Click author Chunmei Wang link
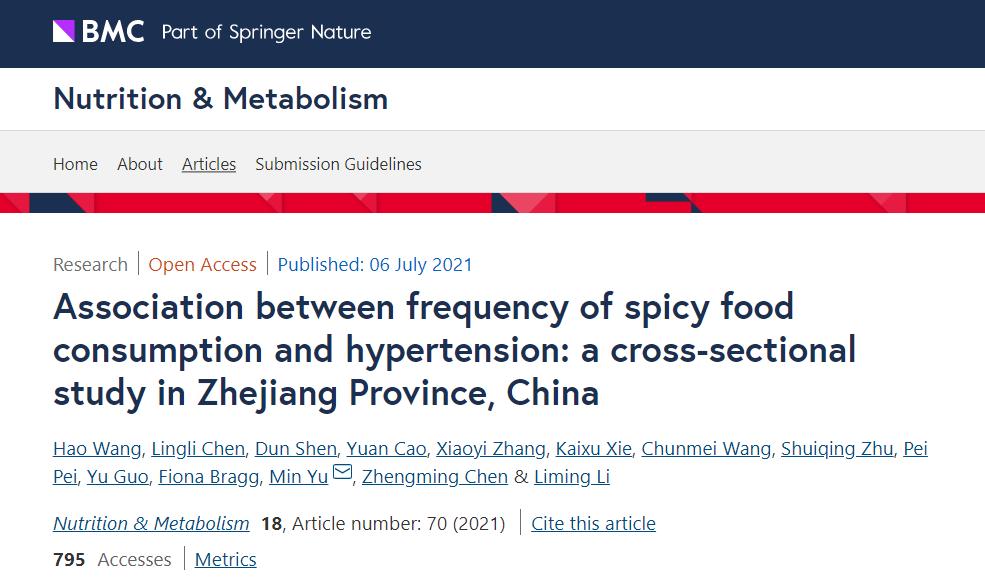 click(706, 449)
